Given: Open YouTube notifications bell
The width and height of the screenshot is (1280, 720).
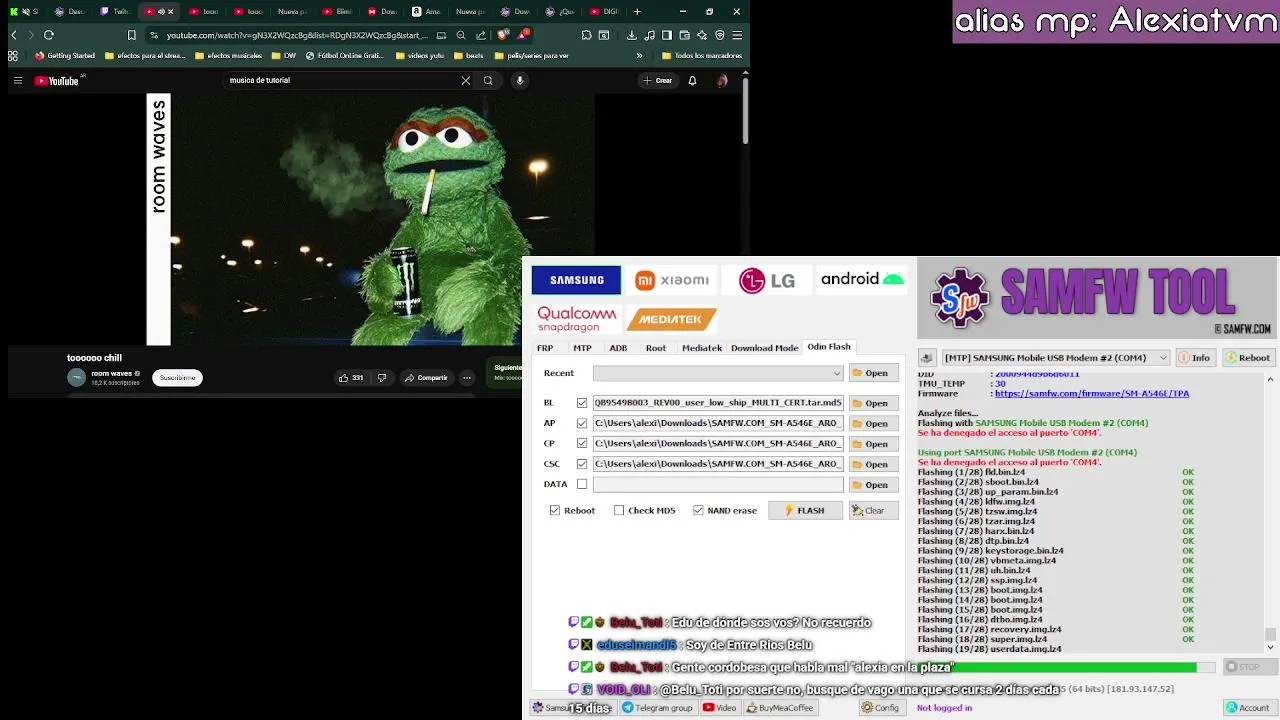Looking at the screenshot, I should pyautogui.click(x=692, y=81).
